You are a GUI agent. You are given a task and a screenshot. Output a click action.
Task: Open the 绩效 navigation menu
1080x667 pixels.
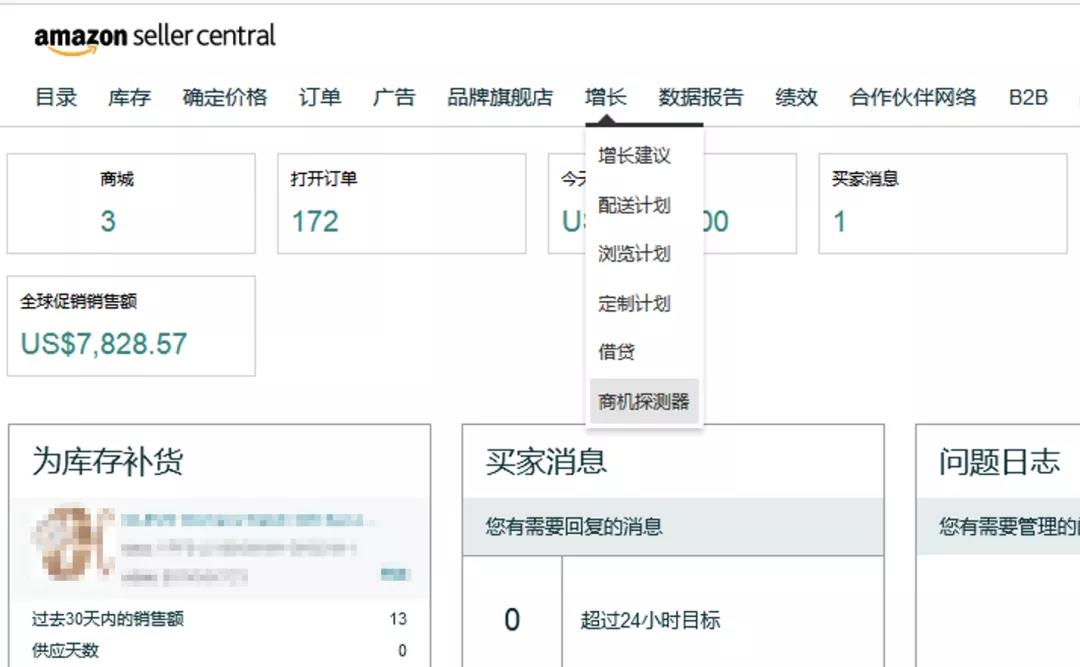[x=795, y=97]
